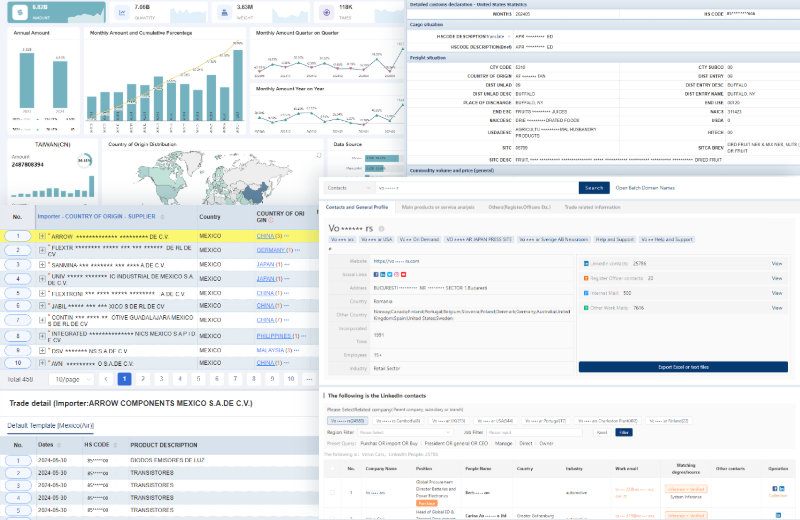
Task: Click the Other Work Mails green icon
Action: tap(584, 308)
